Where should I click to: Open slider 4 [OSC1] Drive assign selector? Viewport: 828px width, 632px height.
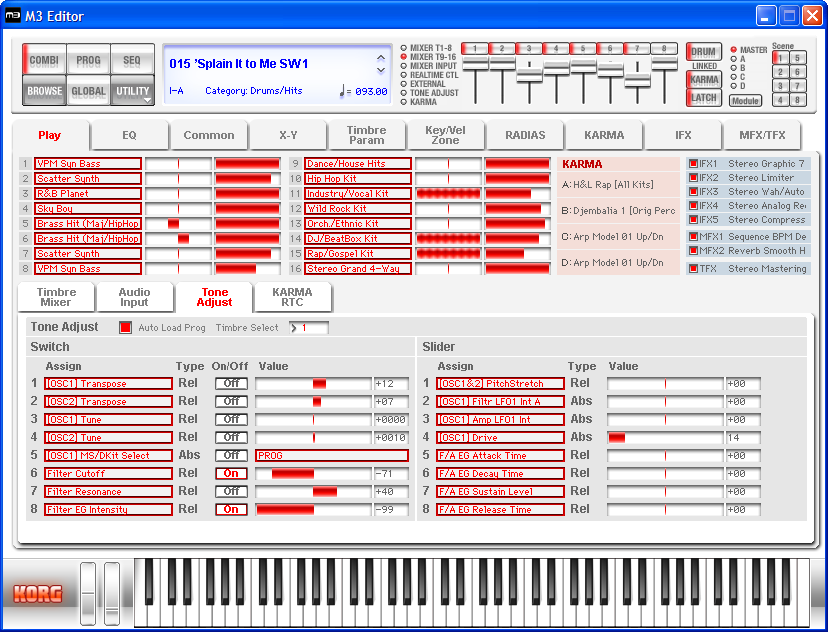point(500,438)
